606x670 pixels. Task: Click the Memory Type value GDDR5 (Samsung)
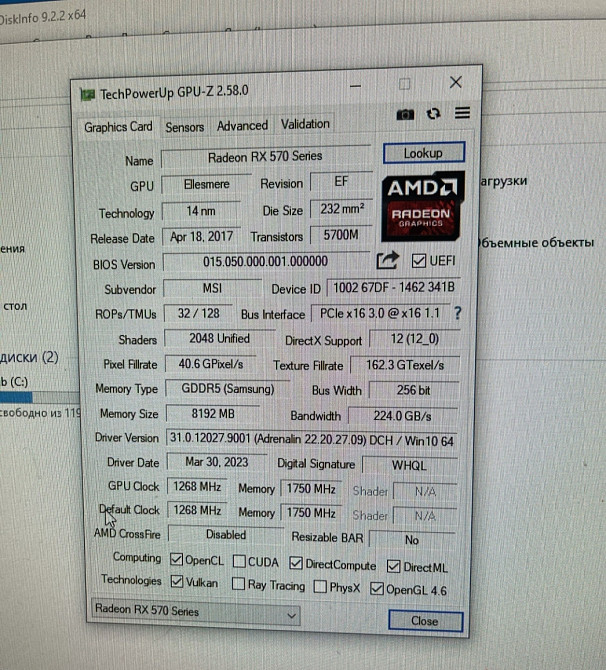(x=228, y=389)
